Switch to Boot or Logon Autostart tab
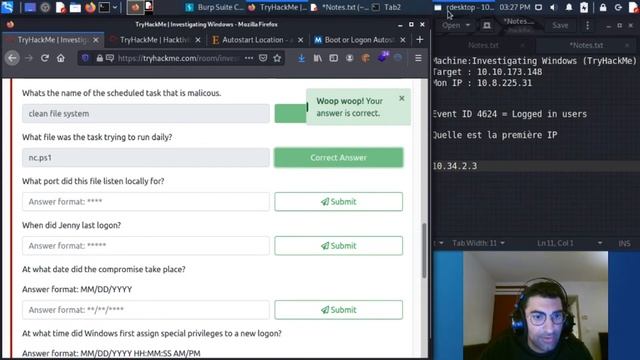The width and height of the screenshot is (640, 360). coord(359,40)
